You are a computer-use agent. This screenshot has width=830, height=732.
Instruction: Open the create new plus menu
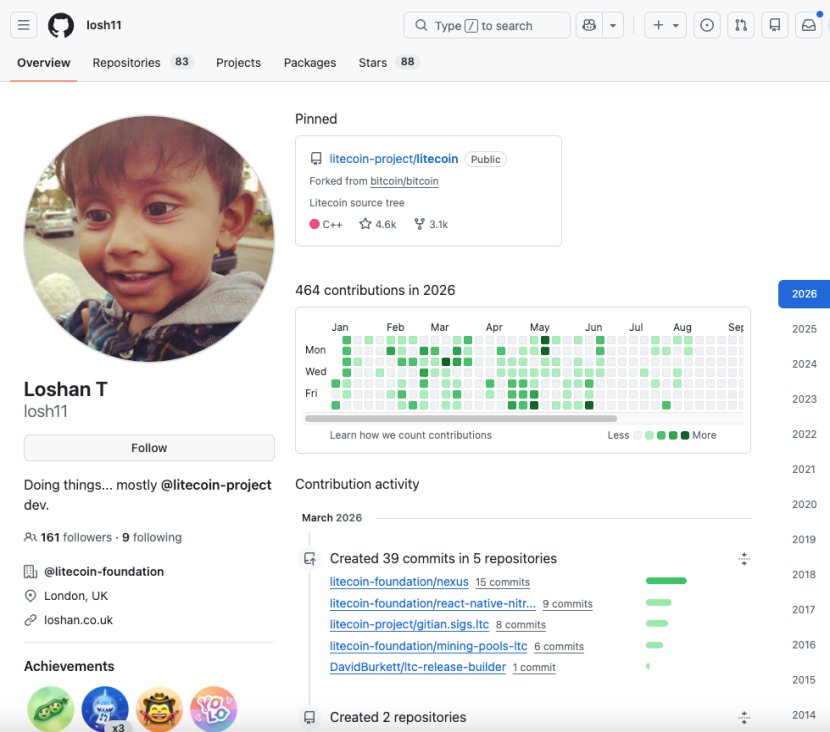665,25
